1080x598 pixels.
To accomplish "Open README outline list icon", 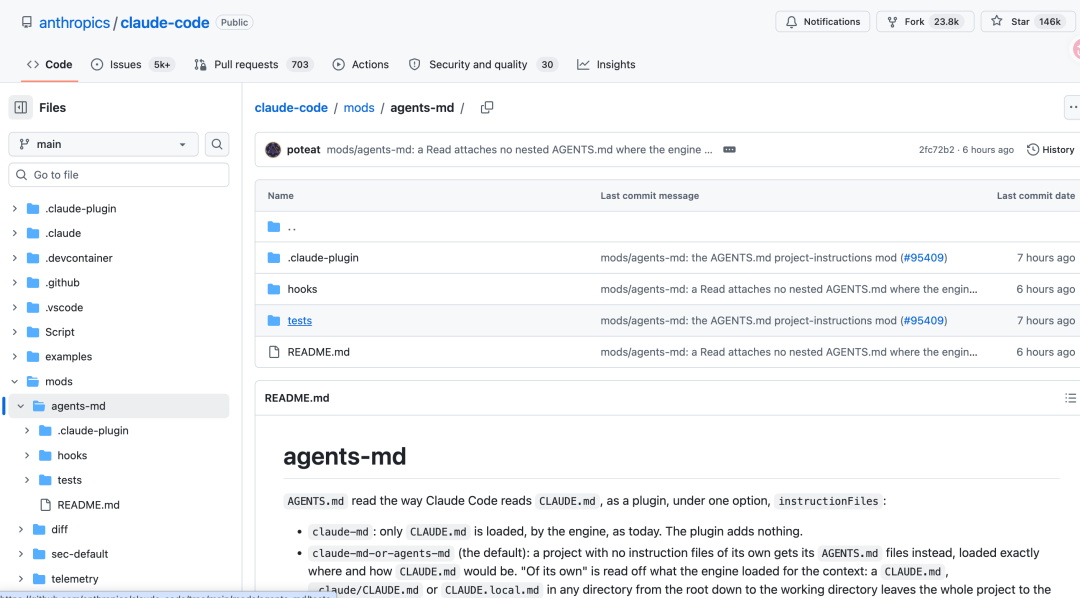I will click(1070, 398).
